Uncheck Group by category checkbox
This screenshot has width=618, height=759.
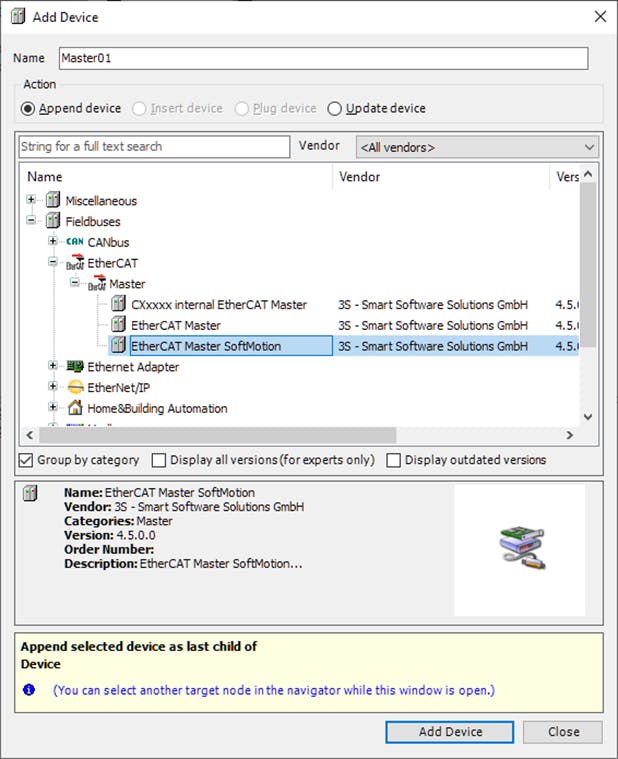(26, 460)
